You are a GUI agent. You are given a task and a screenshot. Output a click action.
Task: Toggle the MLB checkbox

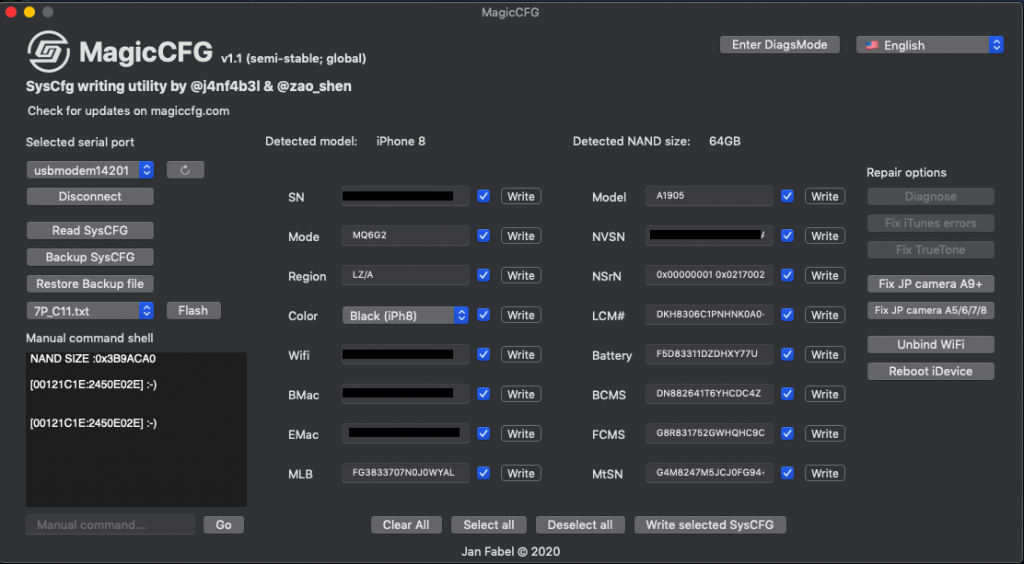pyautogui.click(x=484, y=473)
